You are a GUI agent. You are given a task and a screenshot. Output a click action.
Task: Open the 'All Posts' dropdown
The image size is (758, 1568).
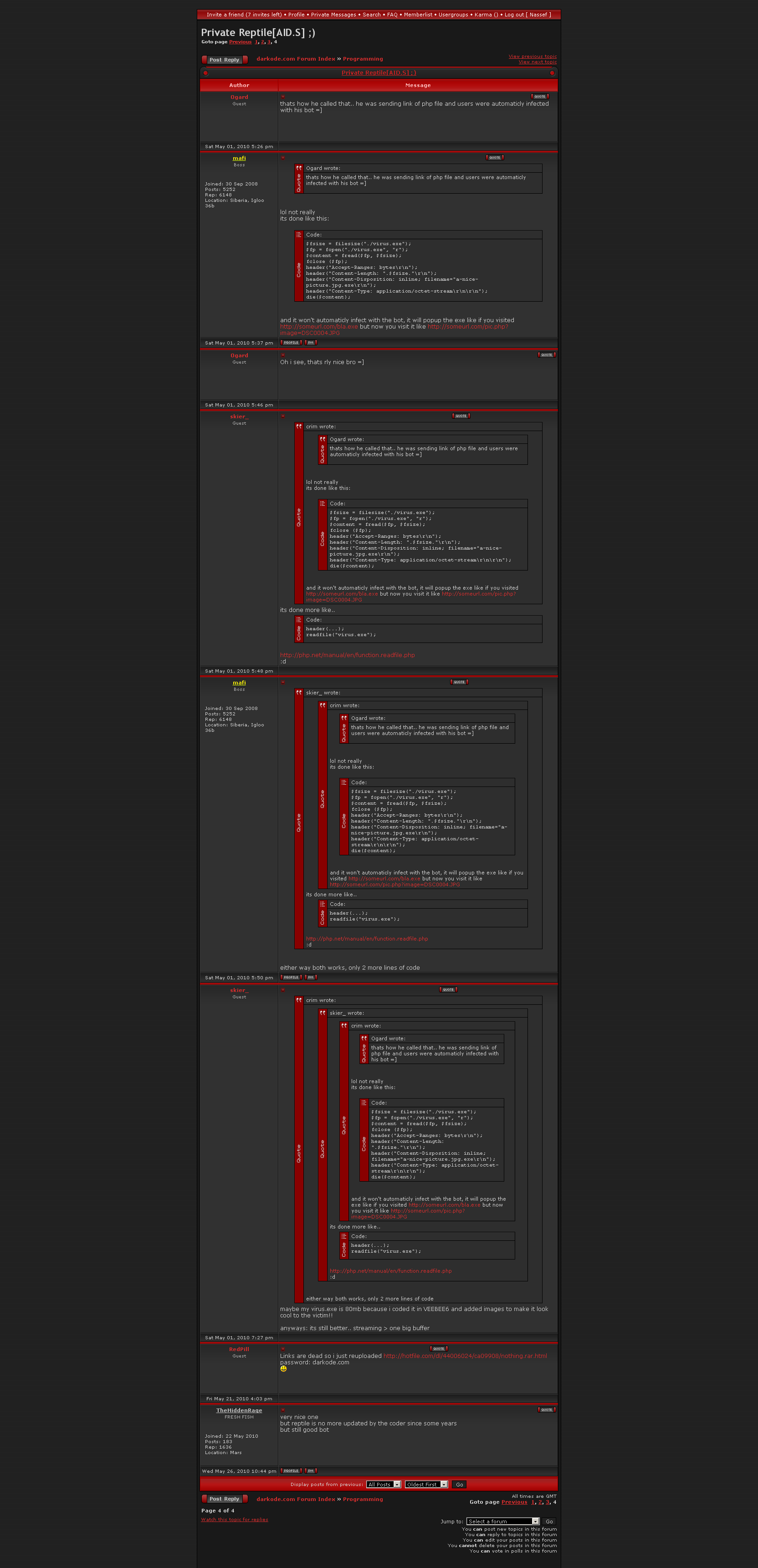pos(383,1484)
